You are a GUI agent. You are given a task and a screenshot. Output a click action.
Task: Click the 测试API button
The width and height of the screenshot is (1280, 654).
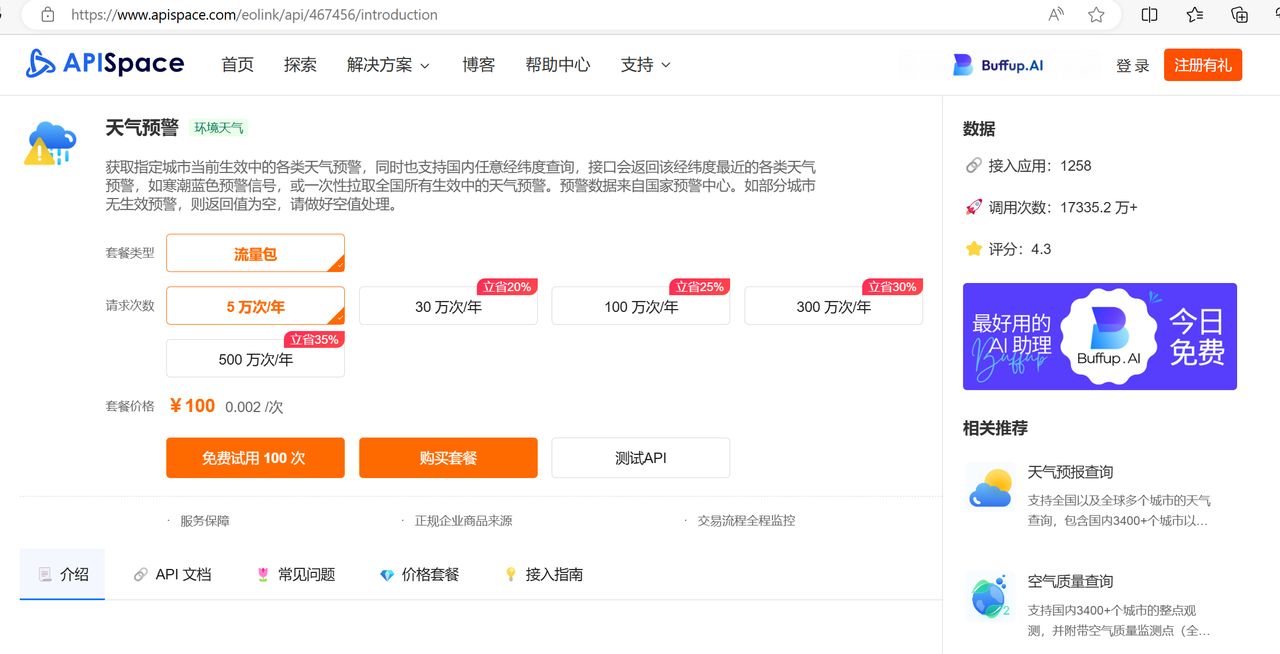(640, 457)
